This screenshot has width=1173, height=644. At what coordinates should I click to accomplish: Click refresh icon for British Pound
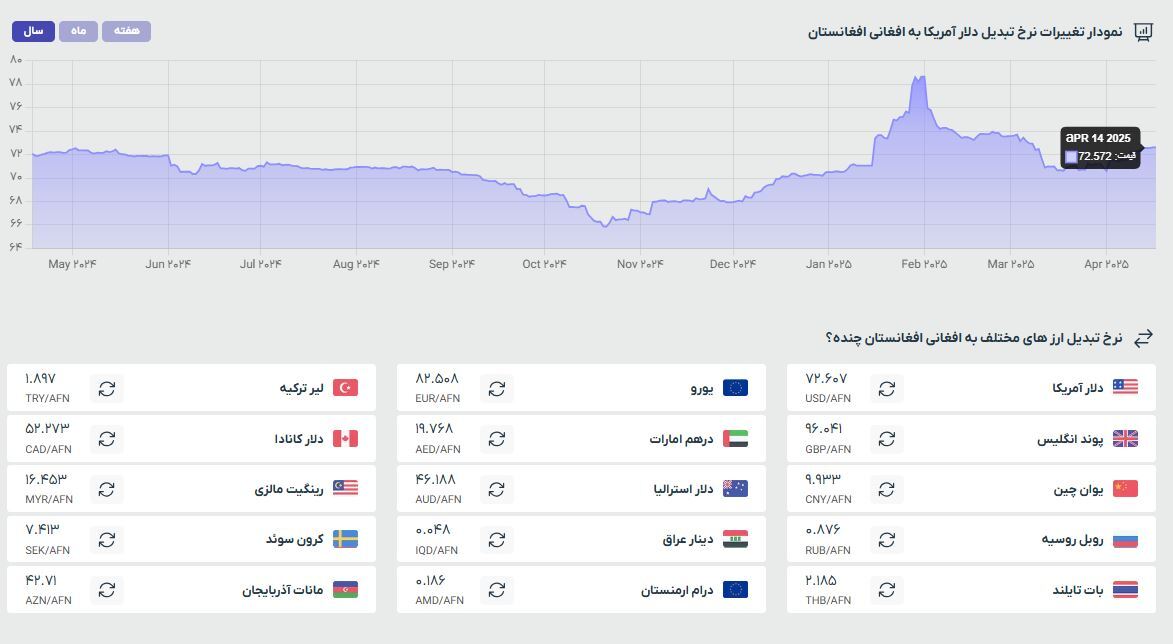(x=886, y=439)
